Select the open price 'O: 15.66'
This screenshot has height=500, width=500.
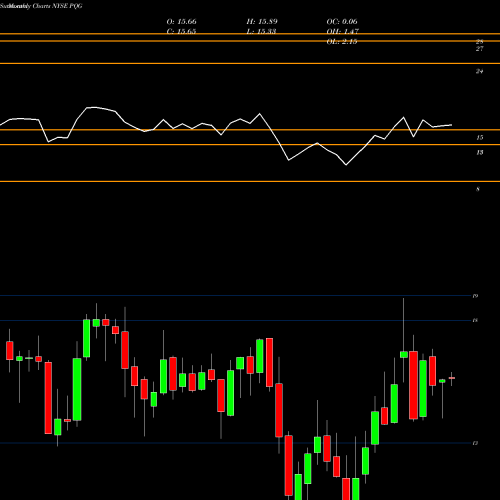[x=181, y=22]
